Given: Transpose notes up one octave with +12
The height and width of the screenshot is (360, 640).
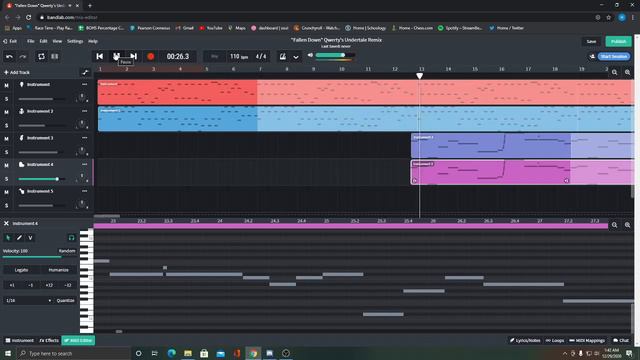Looking at the screenshot, I should [x=49, y=285].
